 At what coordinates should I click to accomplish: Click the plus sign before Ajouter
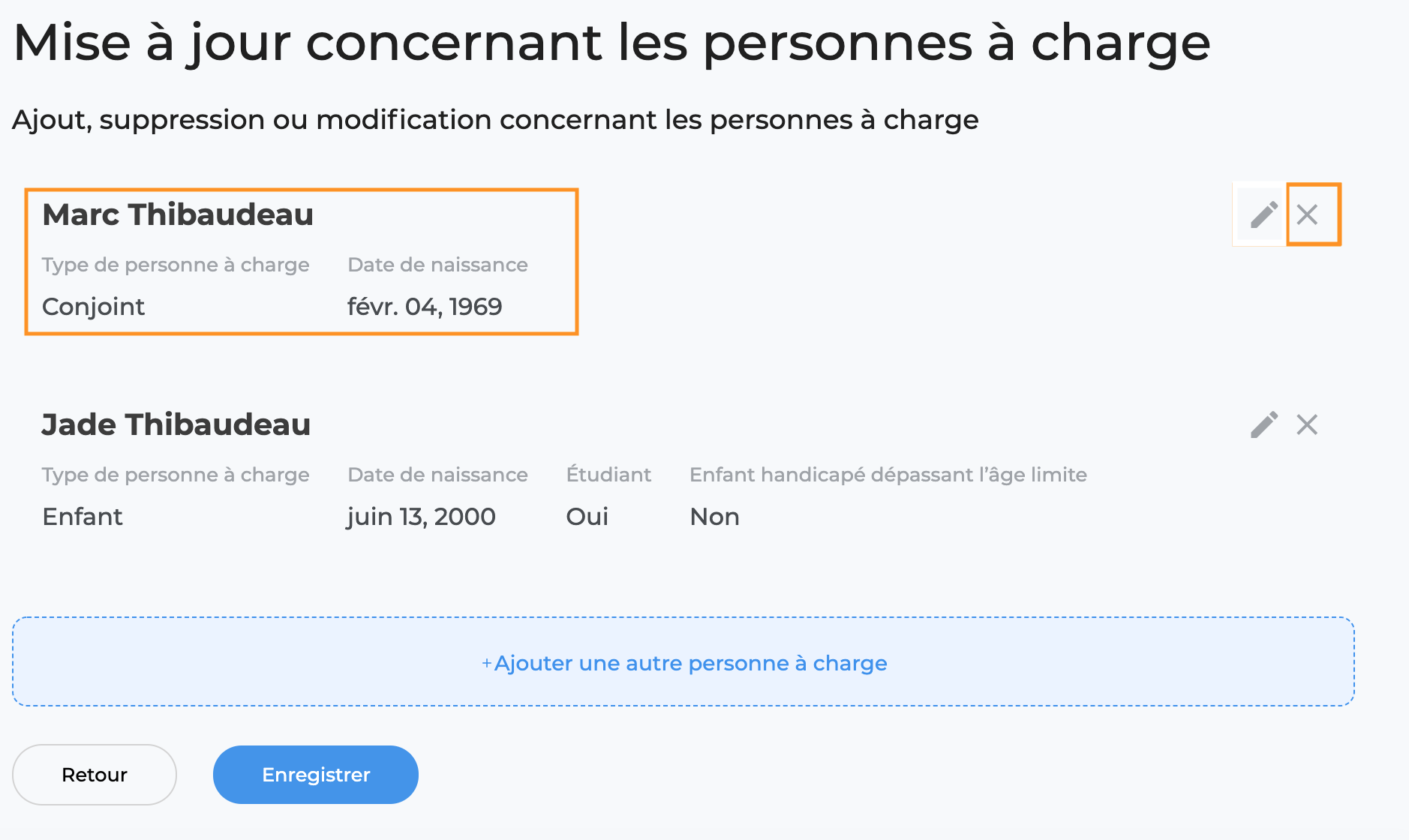point(486,663)
